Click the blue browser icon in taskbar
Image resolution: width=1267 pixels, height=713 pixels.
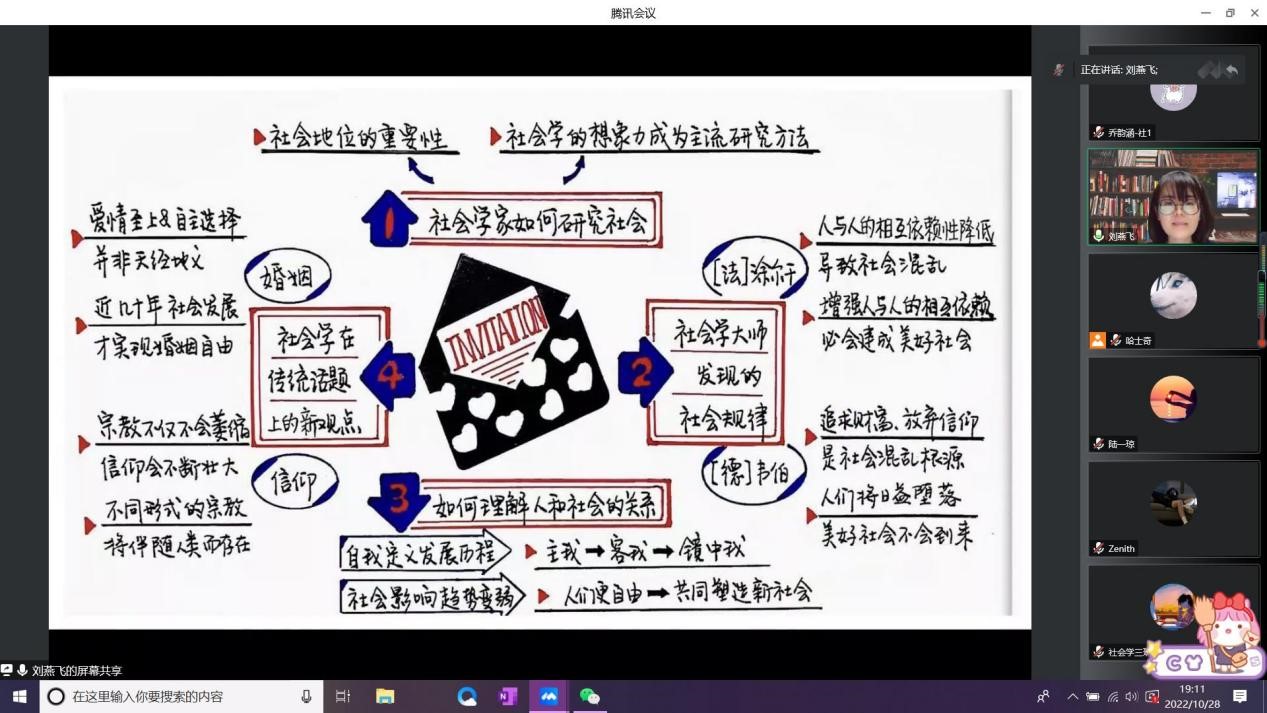click(x=467, y=696)
